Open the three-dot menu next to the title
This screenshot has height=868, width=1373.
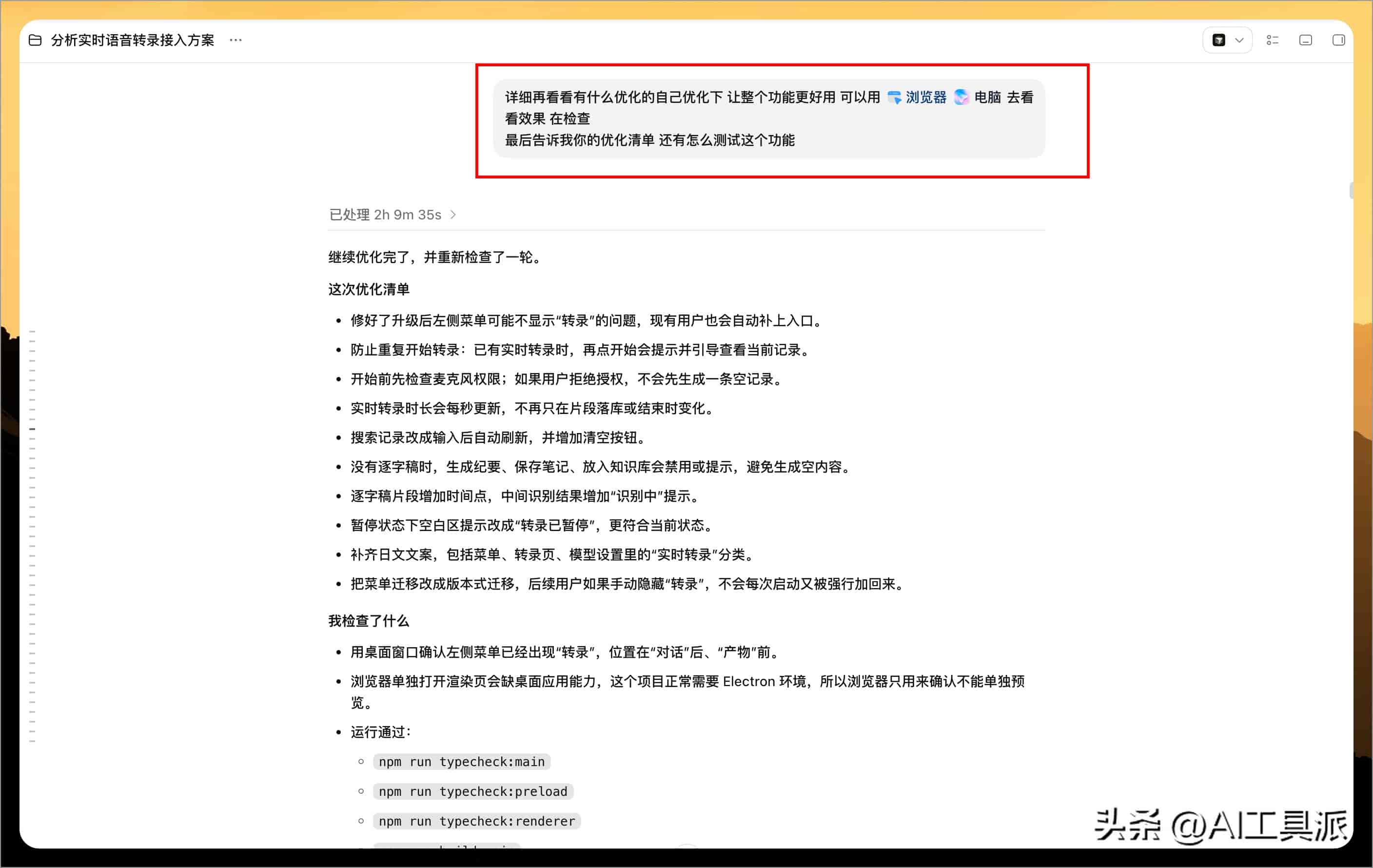pyautogui.click(x=235, y=40)
